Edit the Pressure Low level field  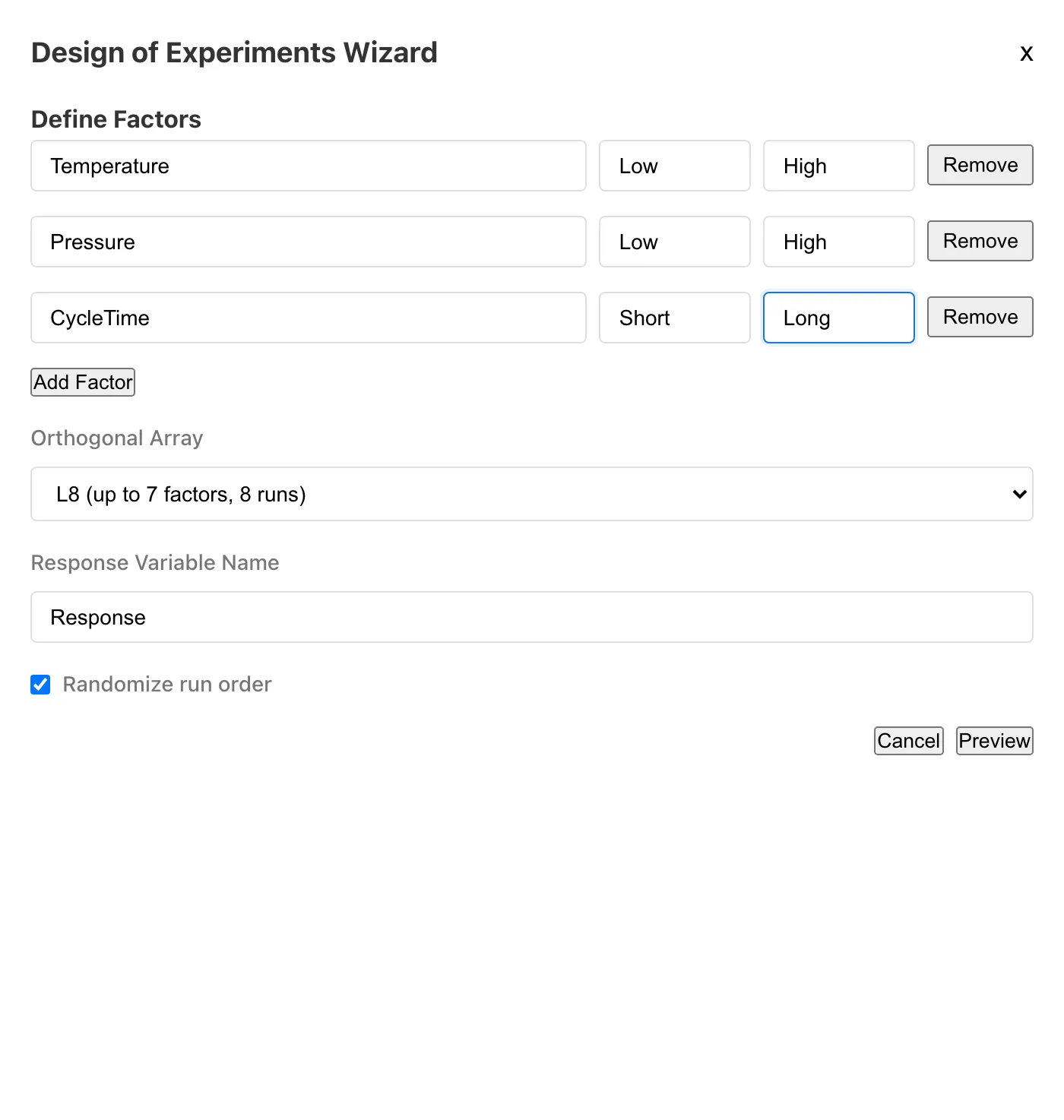(674, 242)
